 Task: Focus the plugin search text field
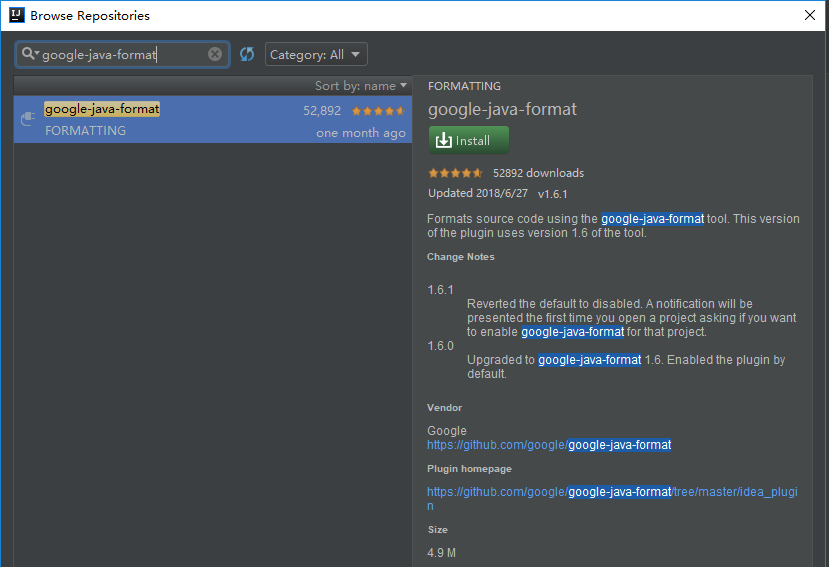pyautogui.click(x=120, y=55)
